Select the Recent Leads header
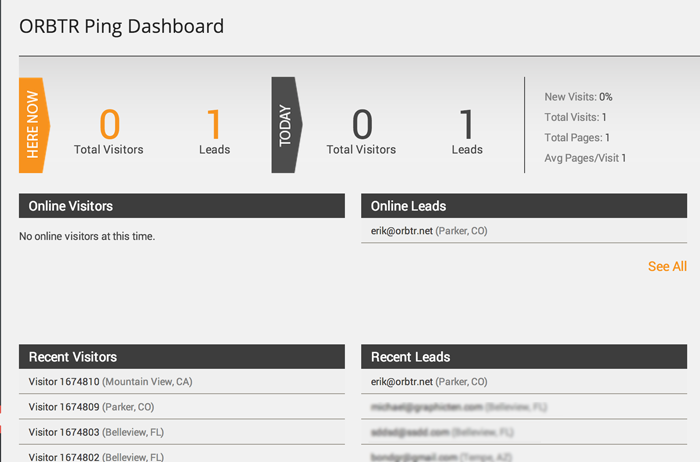700x462 pixels. coord(524,357)
